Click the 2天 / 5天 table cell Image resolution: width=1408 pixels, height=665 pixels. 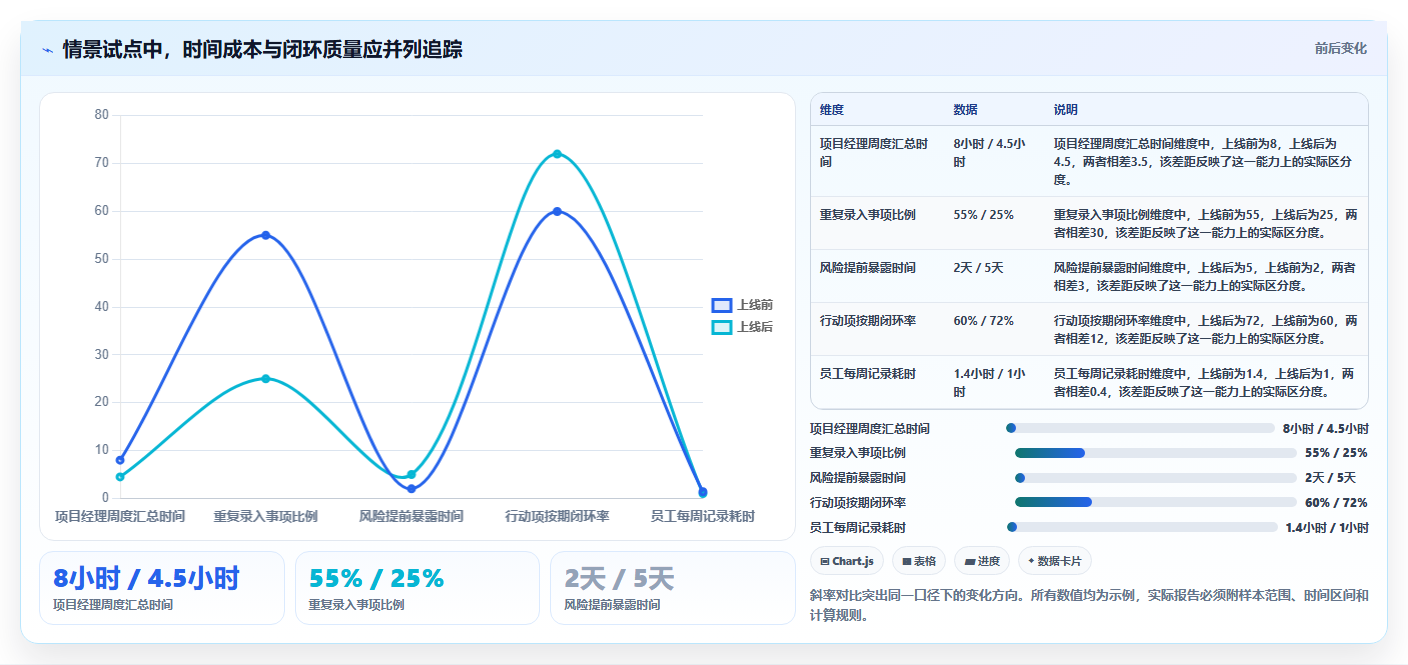pyautogui.click(x=978, y=268)
